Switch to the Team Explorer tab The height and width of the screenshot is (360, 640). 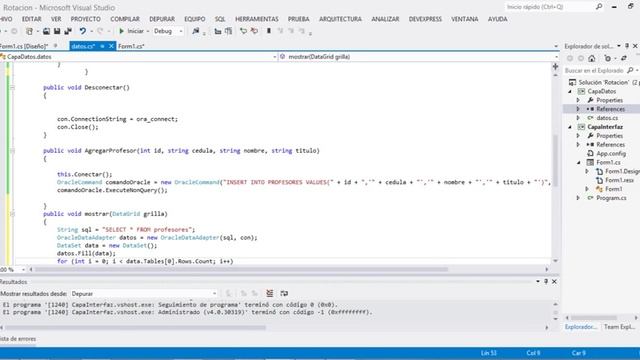pyautogui.click(x=619, y=327)
